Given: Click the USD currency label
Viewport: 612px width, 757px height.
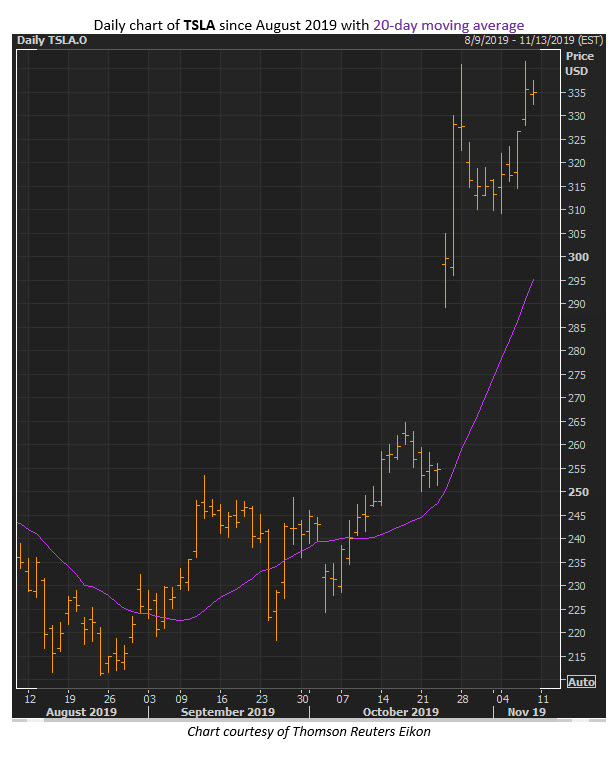Looking at the screenshot, I should click(577, 71).
